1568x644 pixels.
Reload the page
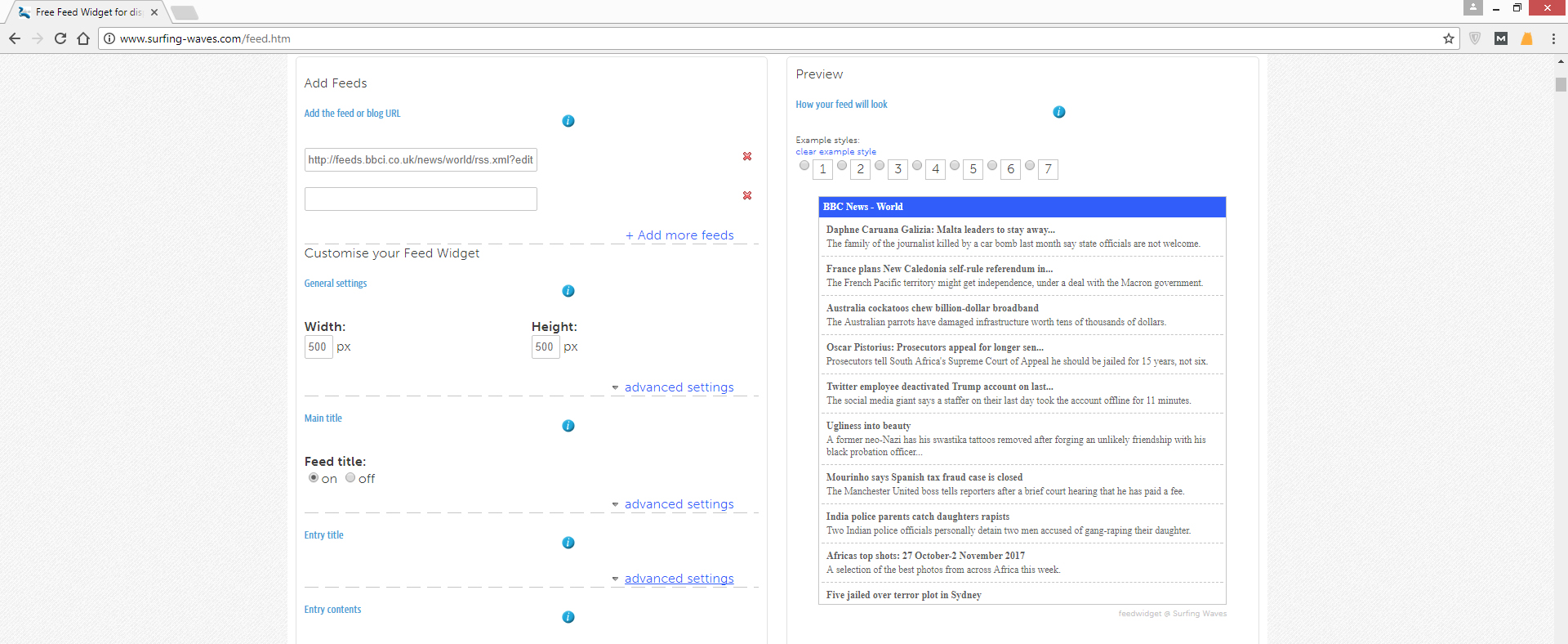(x=60, y=38)
